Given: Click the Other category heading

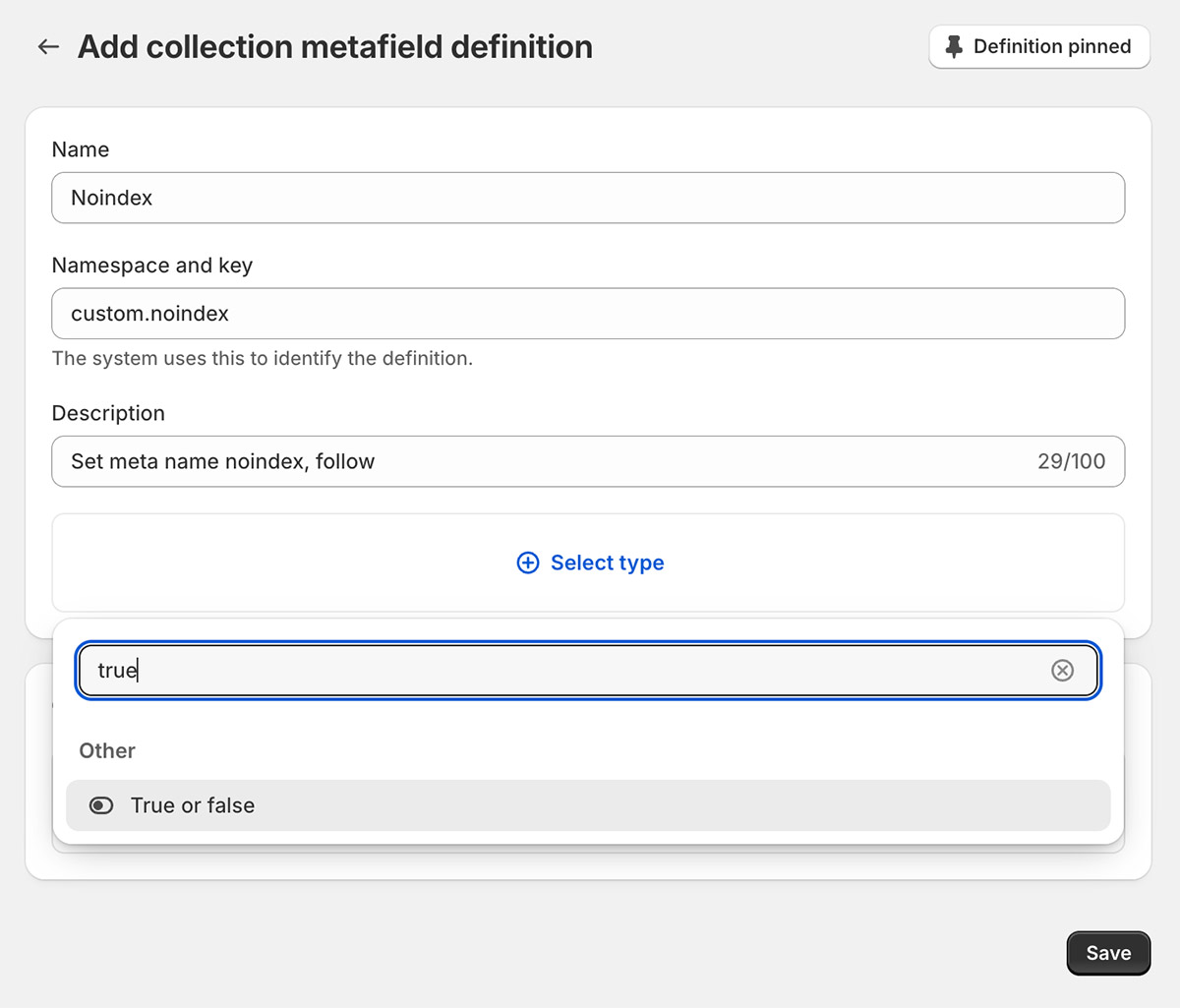Looking at the screenshot, I should click(107, 750).
